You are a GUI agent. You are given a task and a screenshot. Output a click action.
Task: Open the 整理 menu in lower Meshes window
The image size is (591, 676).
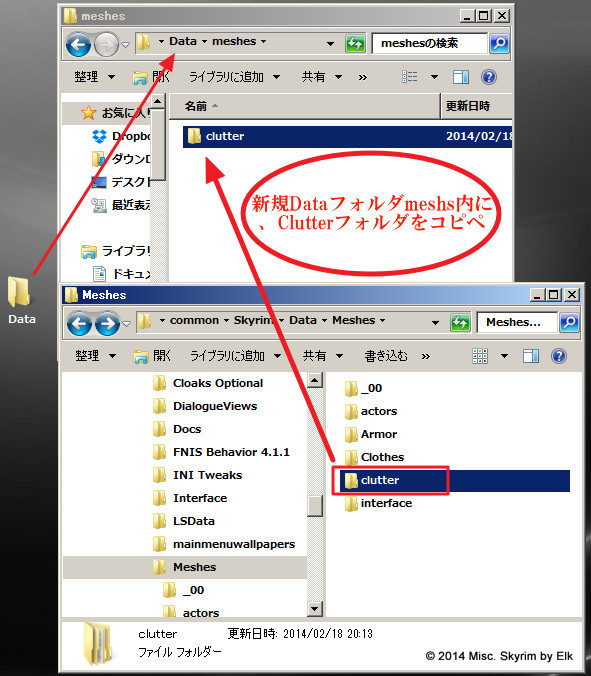[95, 356]
